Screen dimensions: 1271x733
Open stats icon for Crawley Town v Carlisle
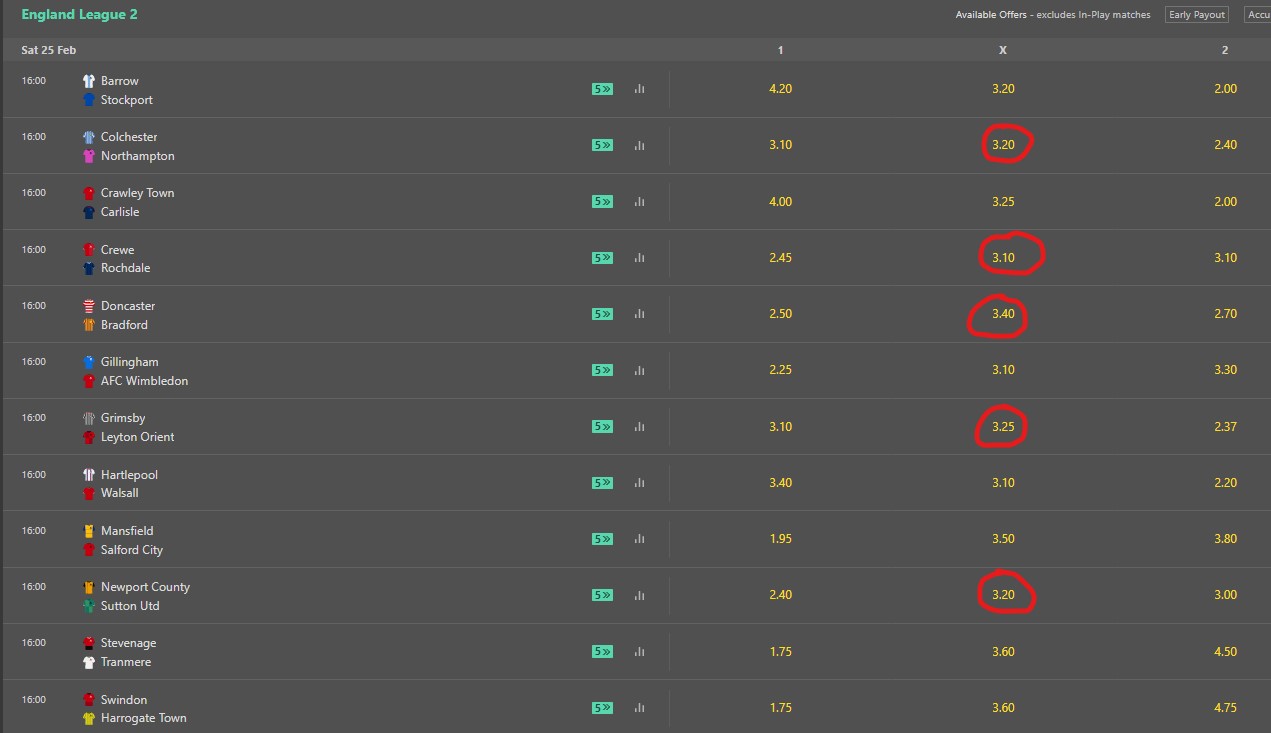[639, 202]
